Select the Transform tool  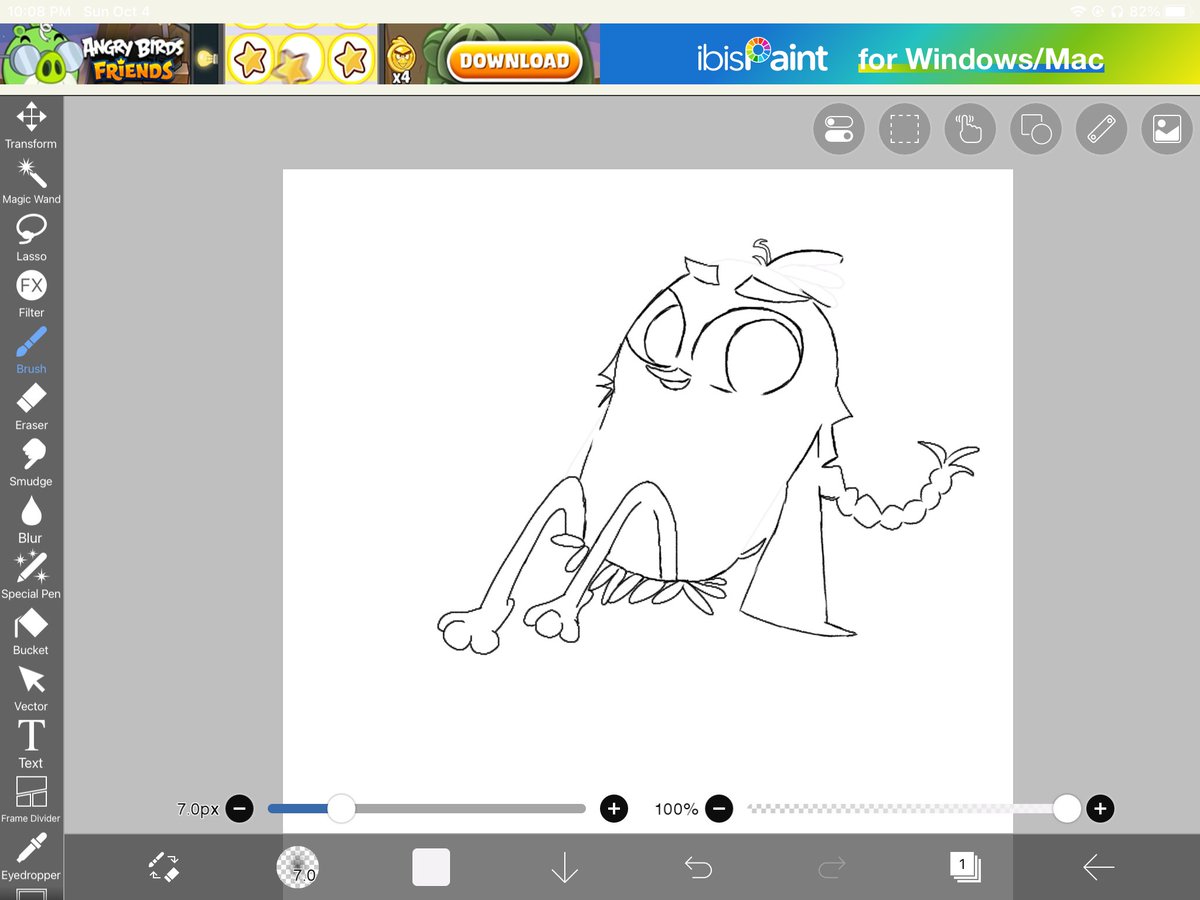tap(31, 125)
